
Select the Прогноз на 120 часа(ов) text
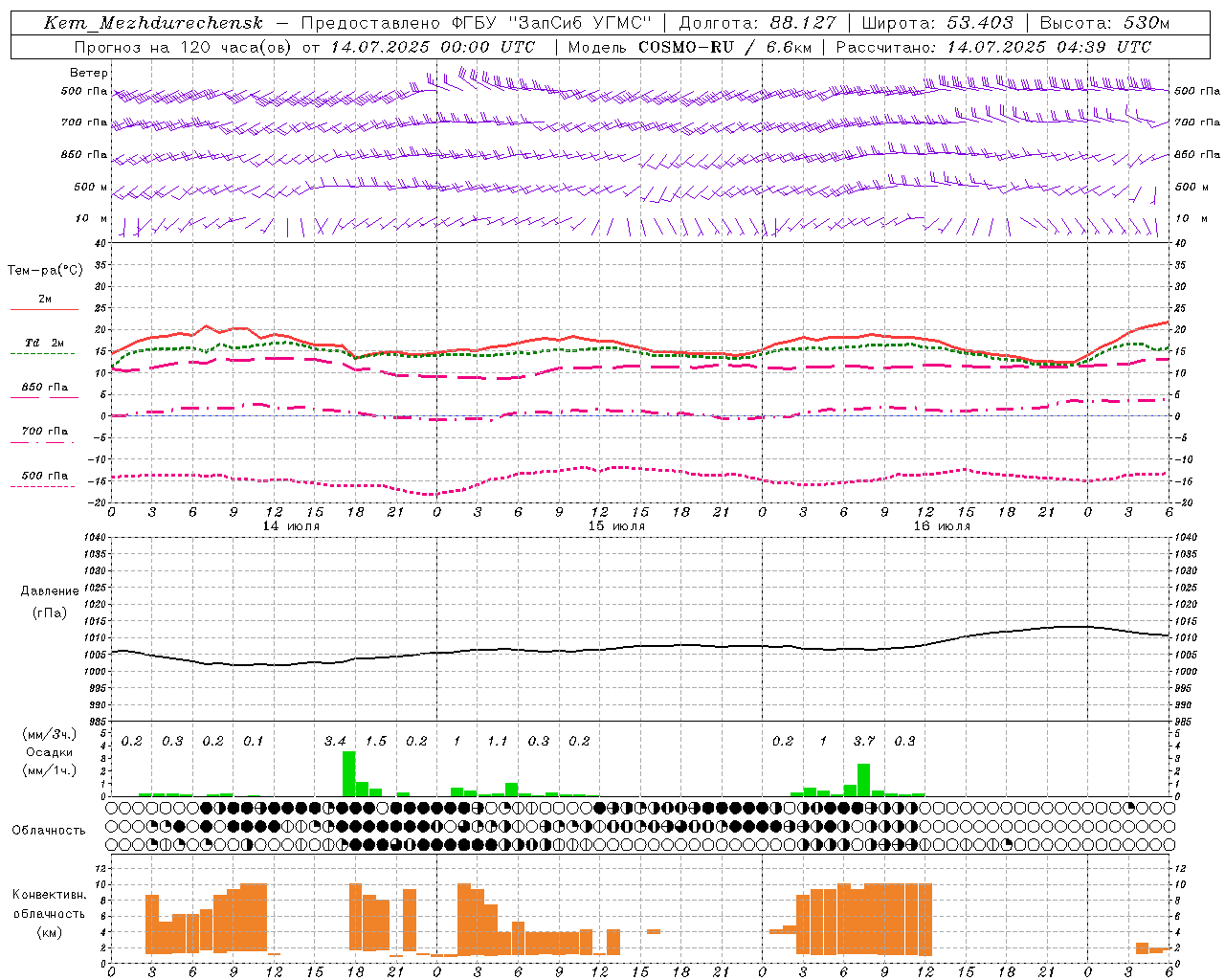click(184, 47)
